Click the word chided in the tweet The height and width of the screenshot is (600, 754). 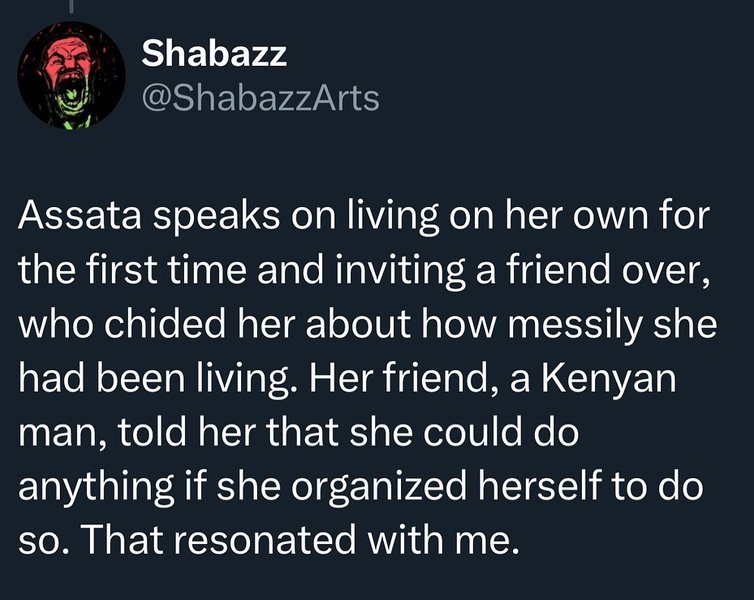pos(164,324)
